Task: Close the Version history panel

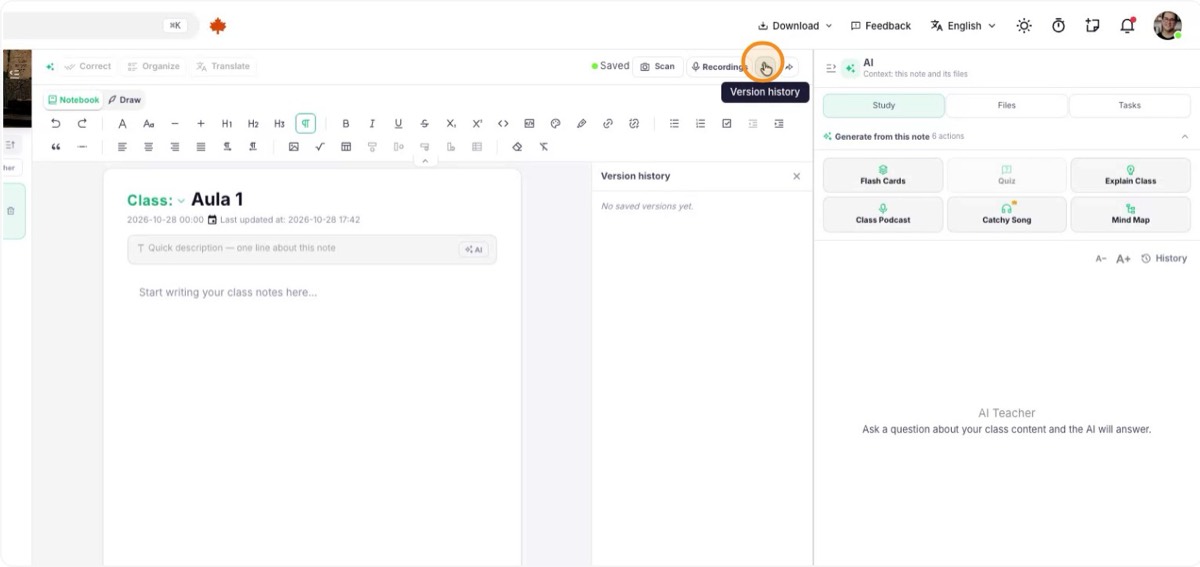Action: (x=797, y=176)
